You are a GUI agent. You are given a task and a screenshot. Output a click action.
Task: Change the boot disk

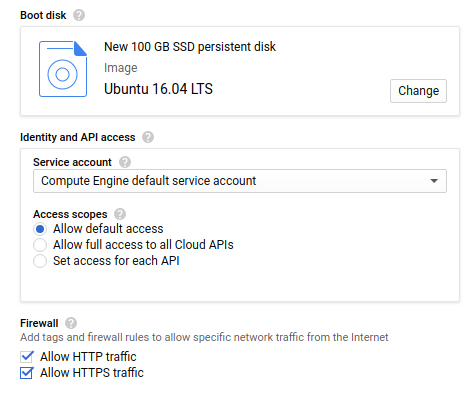pyautogui.click(x=418, y=91)
